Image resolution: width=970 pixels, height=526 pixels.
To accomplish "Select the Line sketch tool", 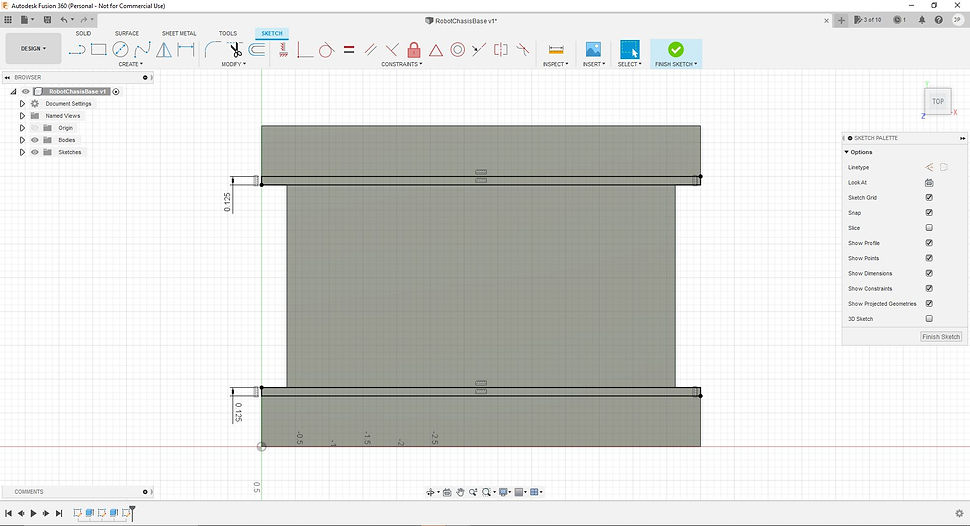I will tap(77, 50).
